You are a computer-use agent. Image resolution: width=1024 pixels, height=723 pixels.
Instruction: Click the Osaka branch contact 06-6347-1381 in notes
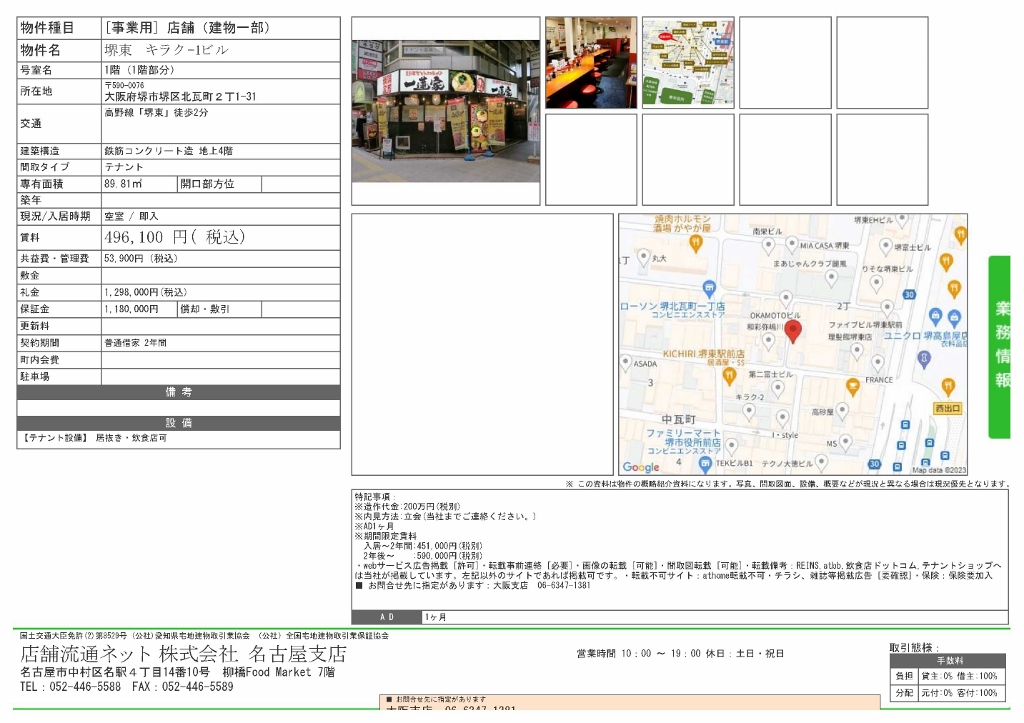click(x=563, y=585)
